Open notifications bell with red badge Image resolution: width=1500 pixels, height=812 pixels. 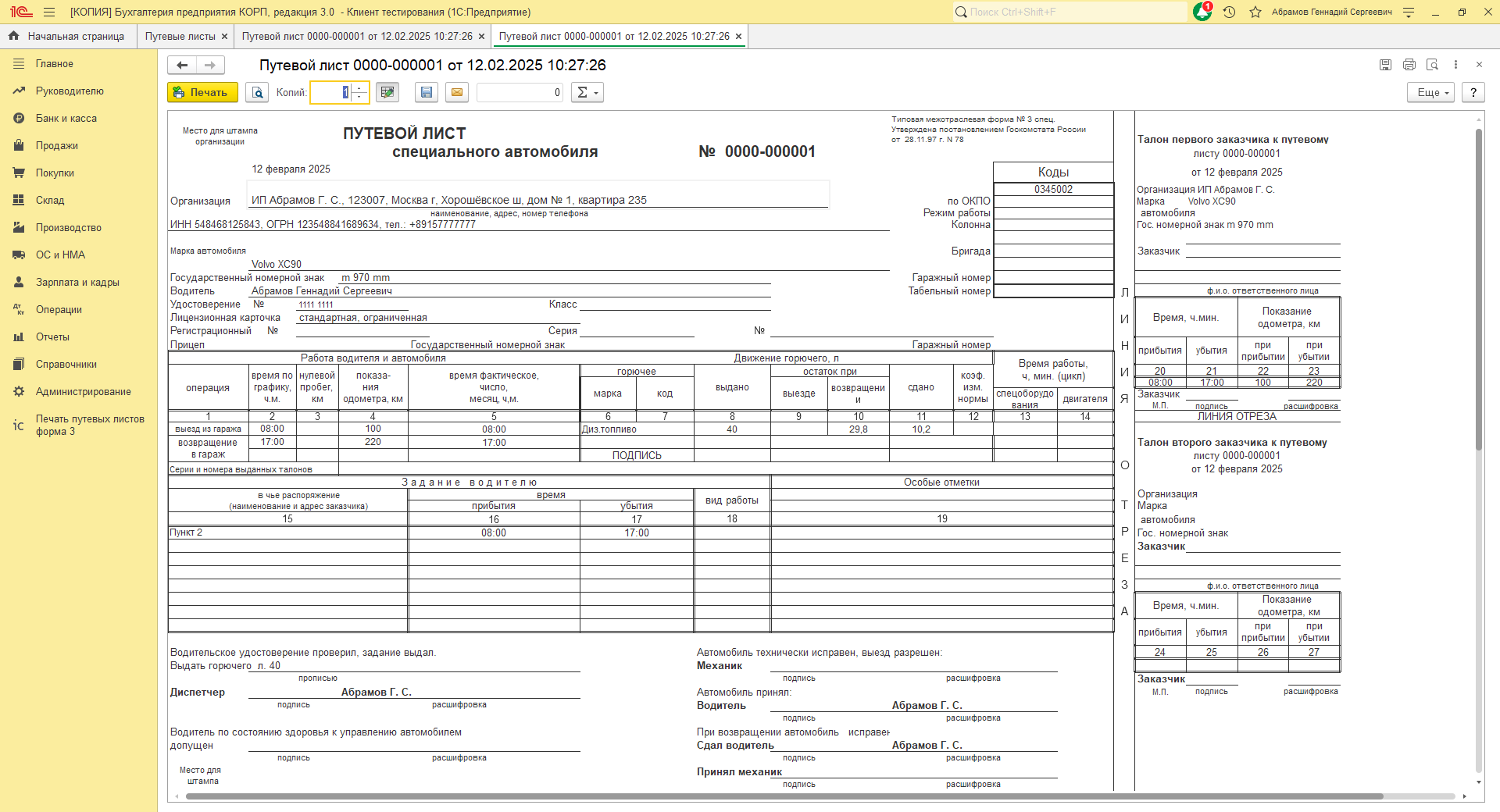click(1202, 12)
